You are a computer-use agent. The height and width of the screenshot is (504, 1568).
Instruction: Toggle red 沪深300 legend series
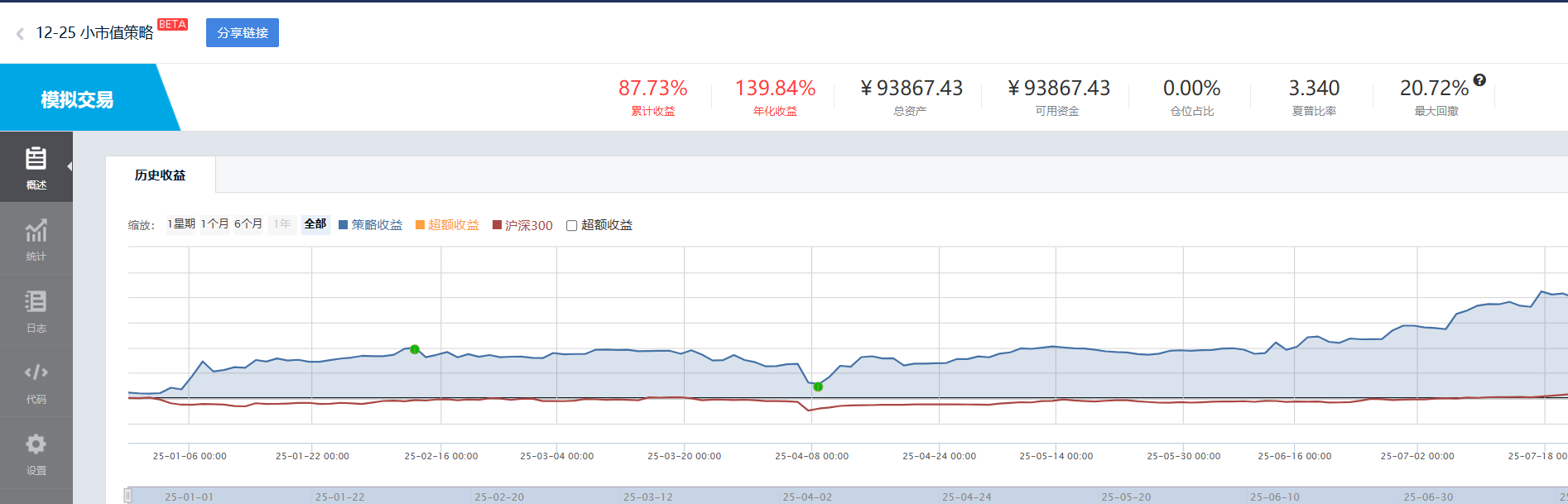522,225
